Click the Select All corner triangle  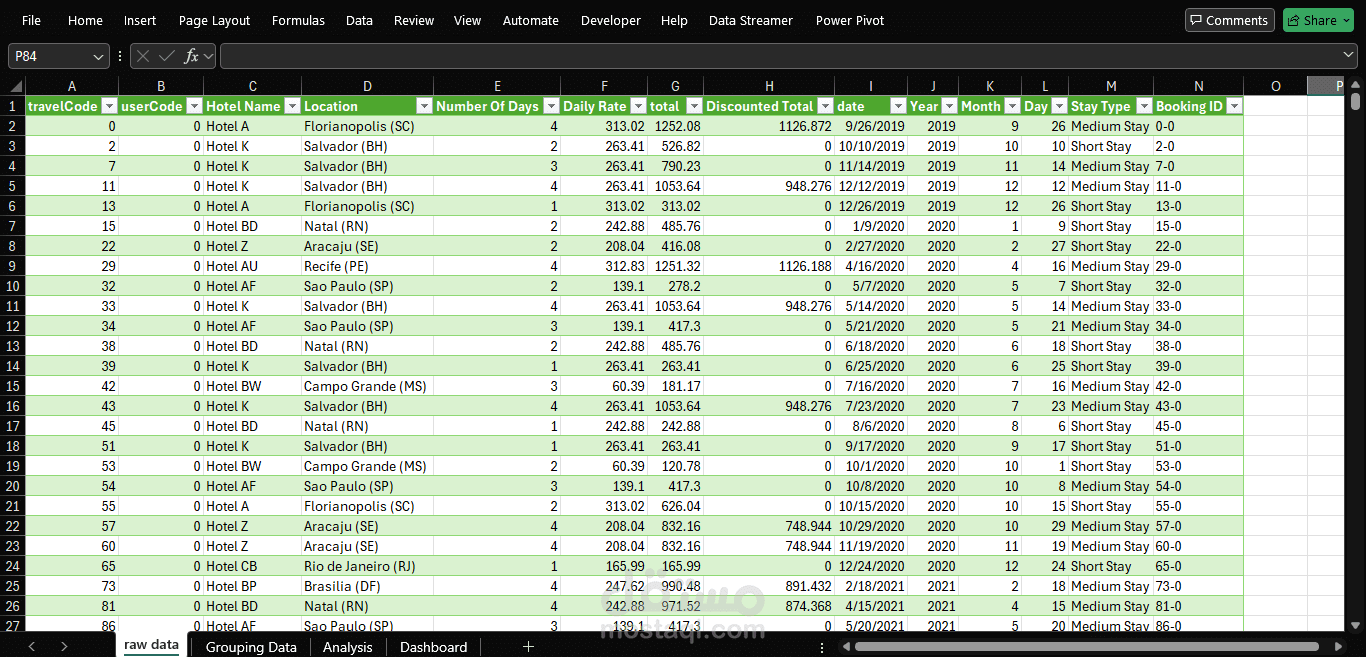click(13, 86)
